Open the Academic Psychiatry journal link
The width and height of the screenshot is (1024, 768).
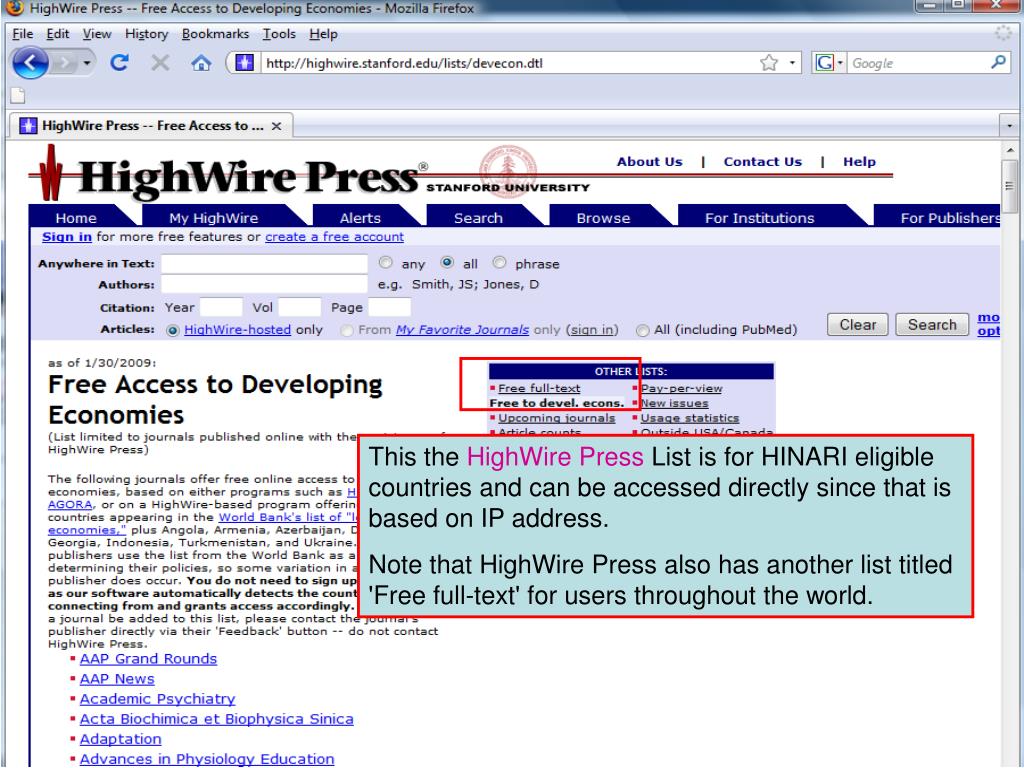[x=157, y=699]
